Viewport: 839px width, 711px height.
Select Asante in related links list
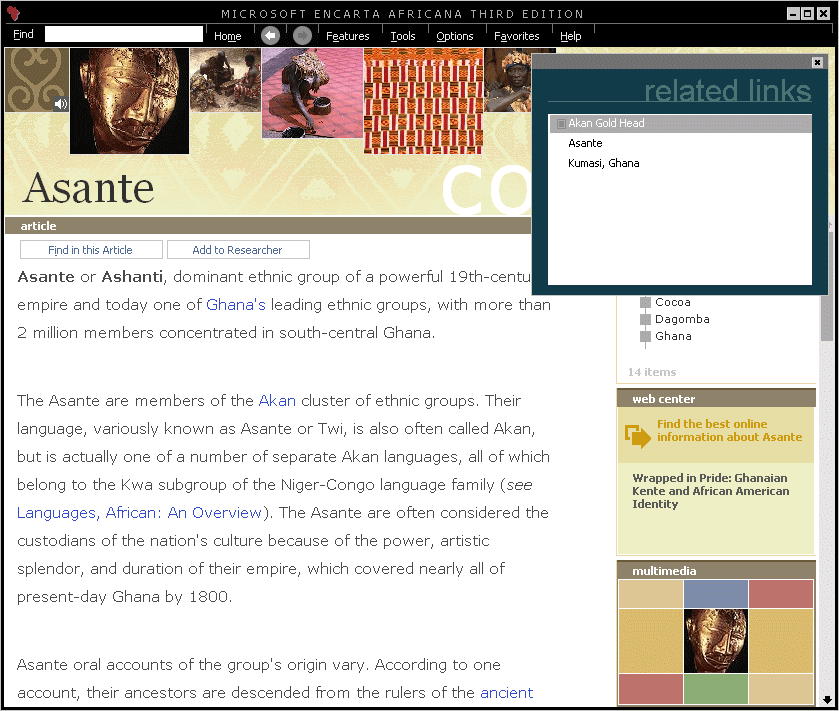coord(585,143)
